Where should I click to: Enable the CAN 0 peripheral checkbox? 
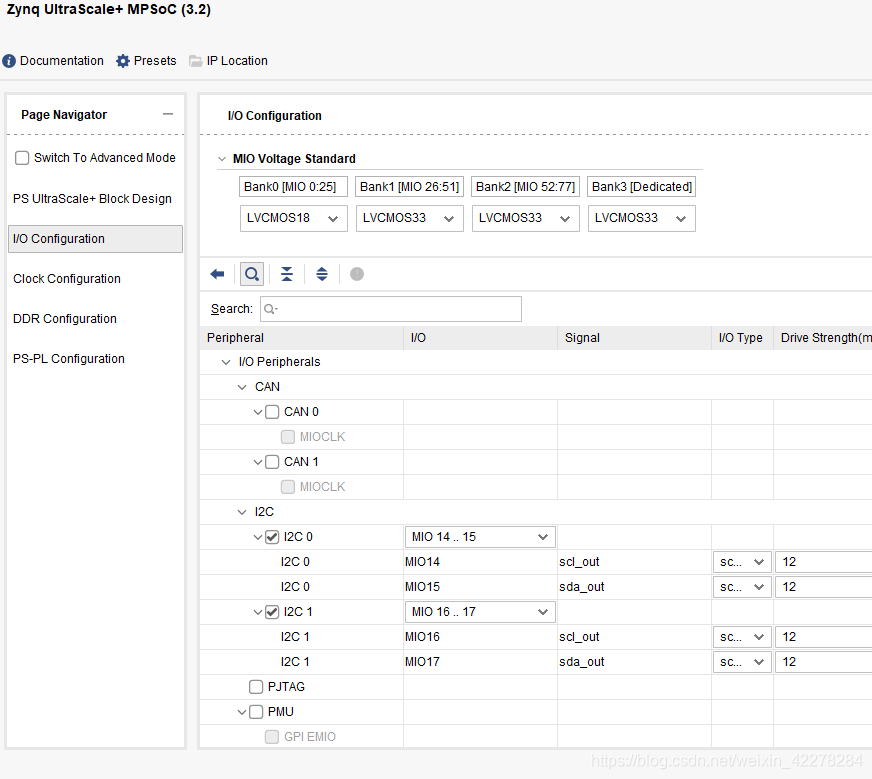coord(271,411)
